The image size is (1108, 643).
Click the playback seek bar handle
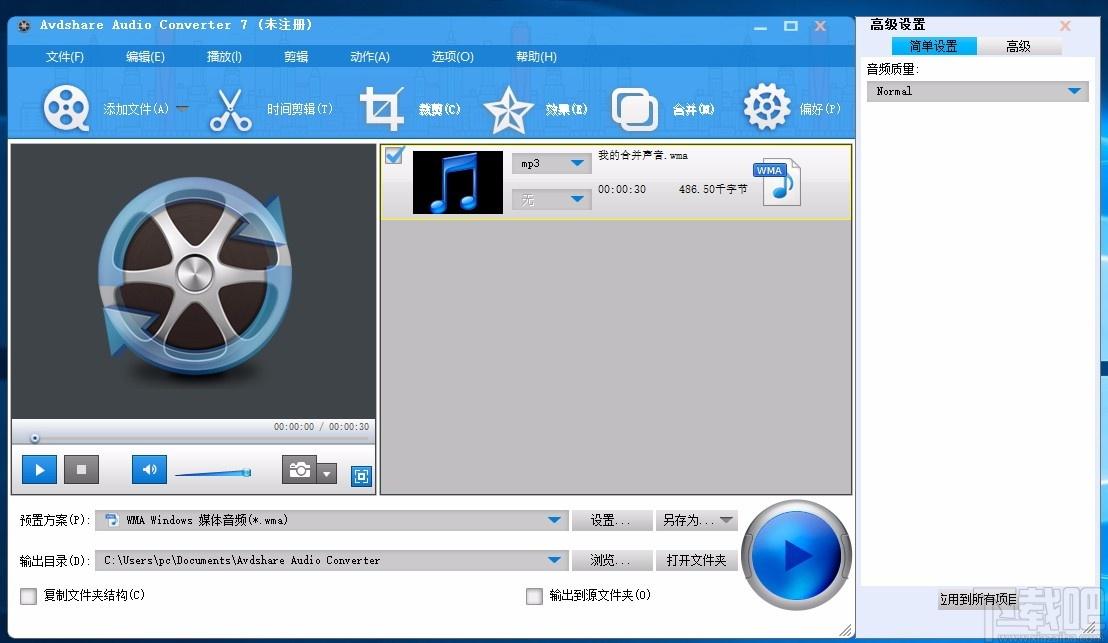coord(35,439)
